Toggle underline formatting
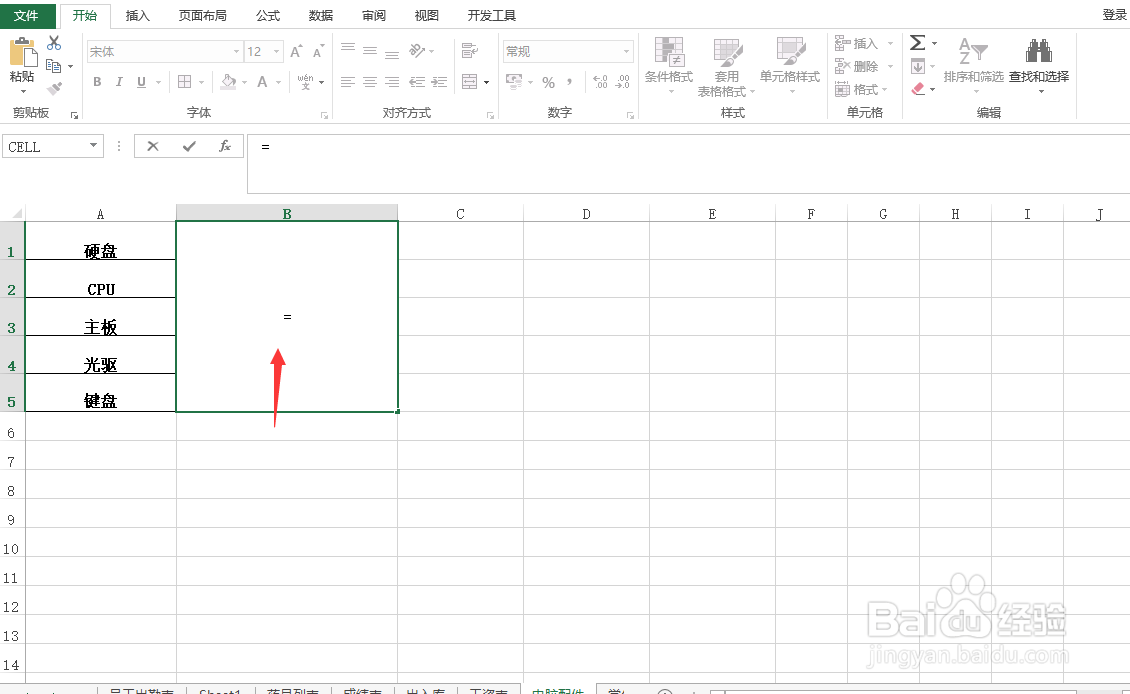The height and width of the screenshot is (694, 1130). point(141,82)
